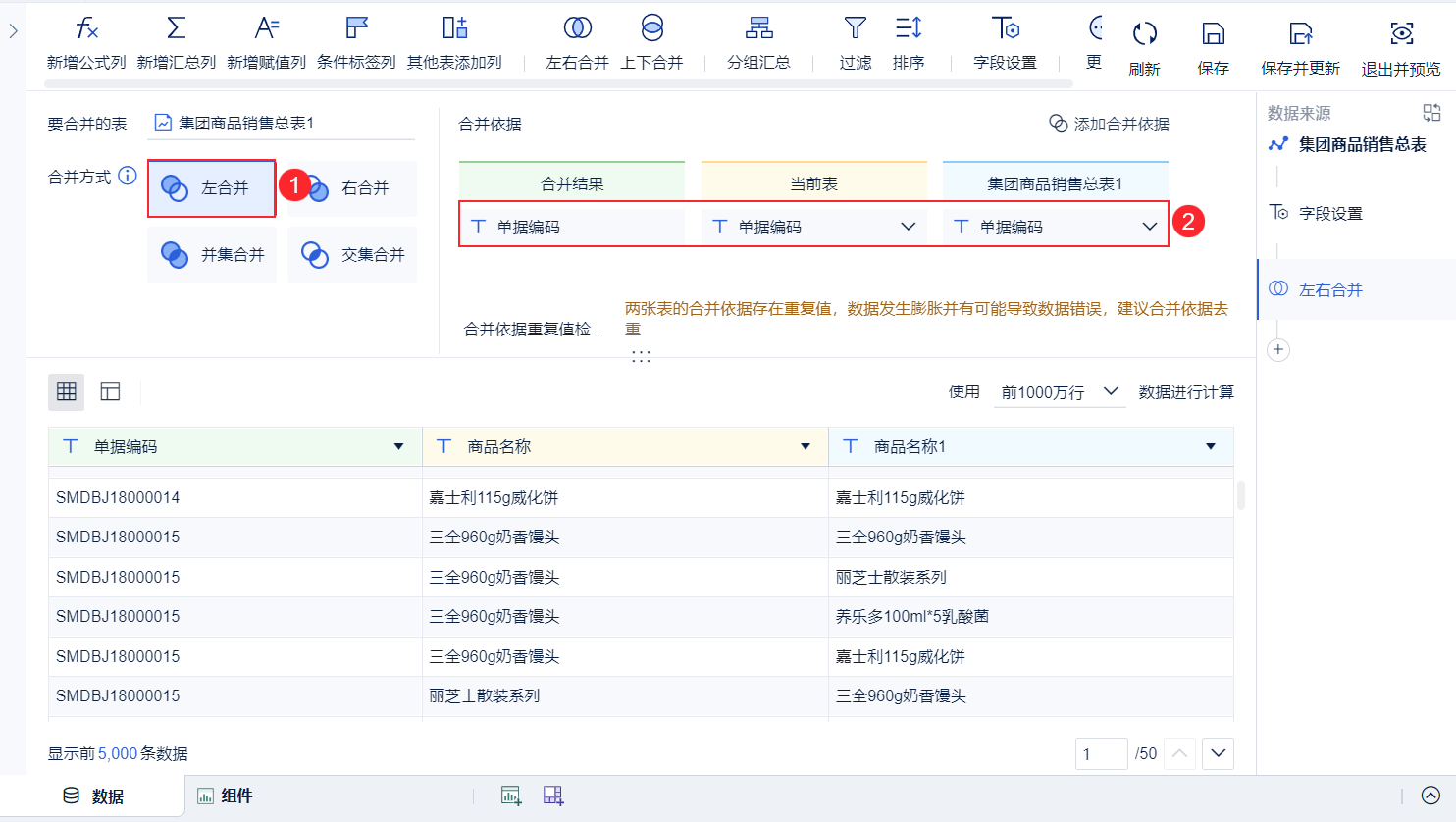This screenshot has height=822, width=1456.
Task: Open the 过滤 filter tool
Action: coord(856,43)
